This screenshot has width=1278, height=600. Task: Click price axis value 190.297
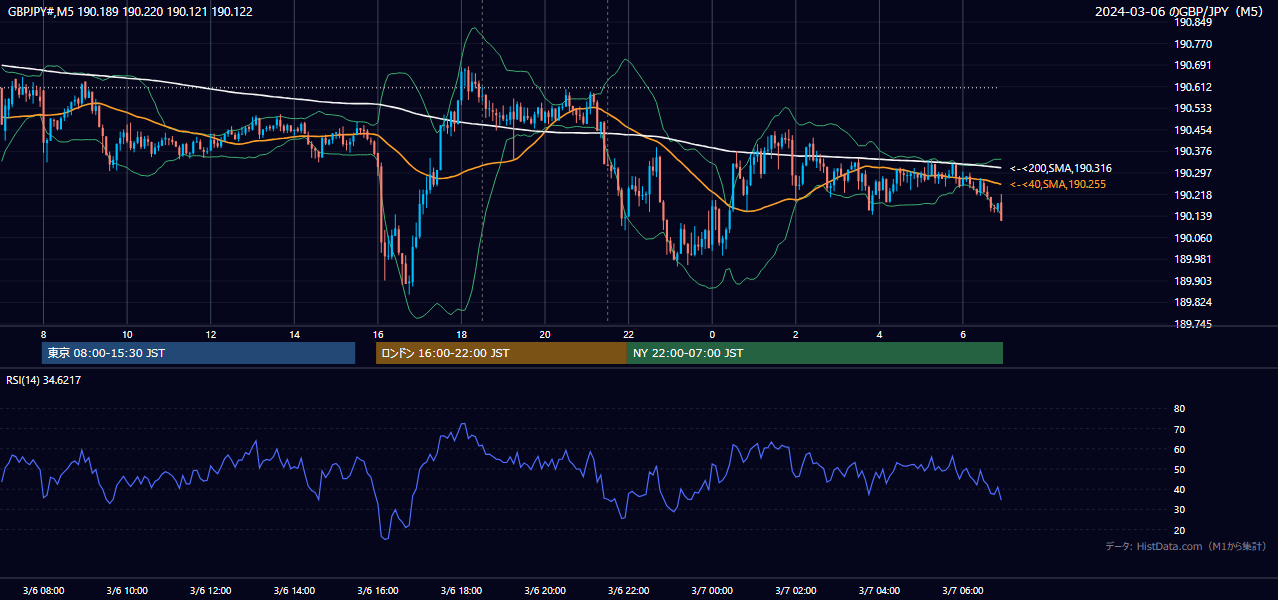(1193, 173)
